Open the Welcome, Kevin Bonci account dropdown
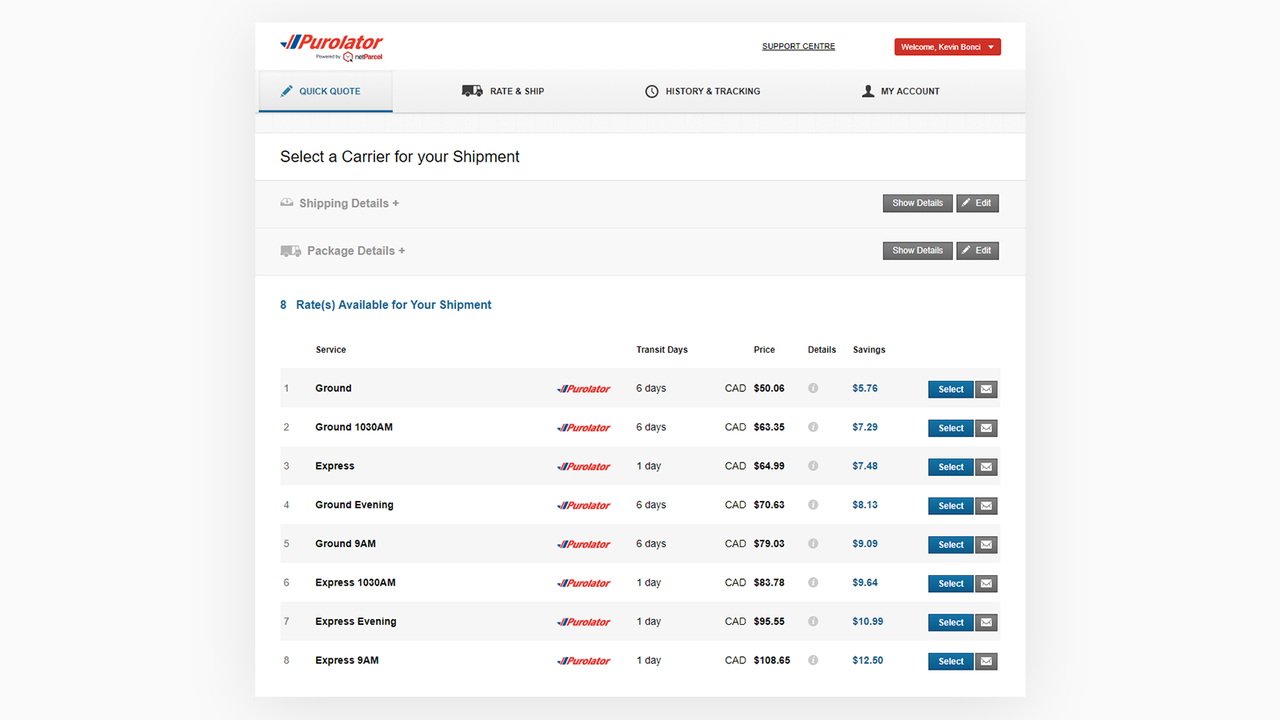This screenshot has width=1280, height=720. [x=947, y=47]
